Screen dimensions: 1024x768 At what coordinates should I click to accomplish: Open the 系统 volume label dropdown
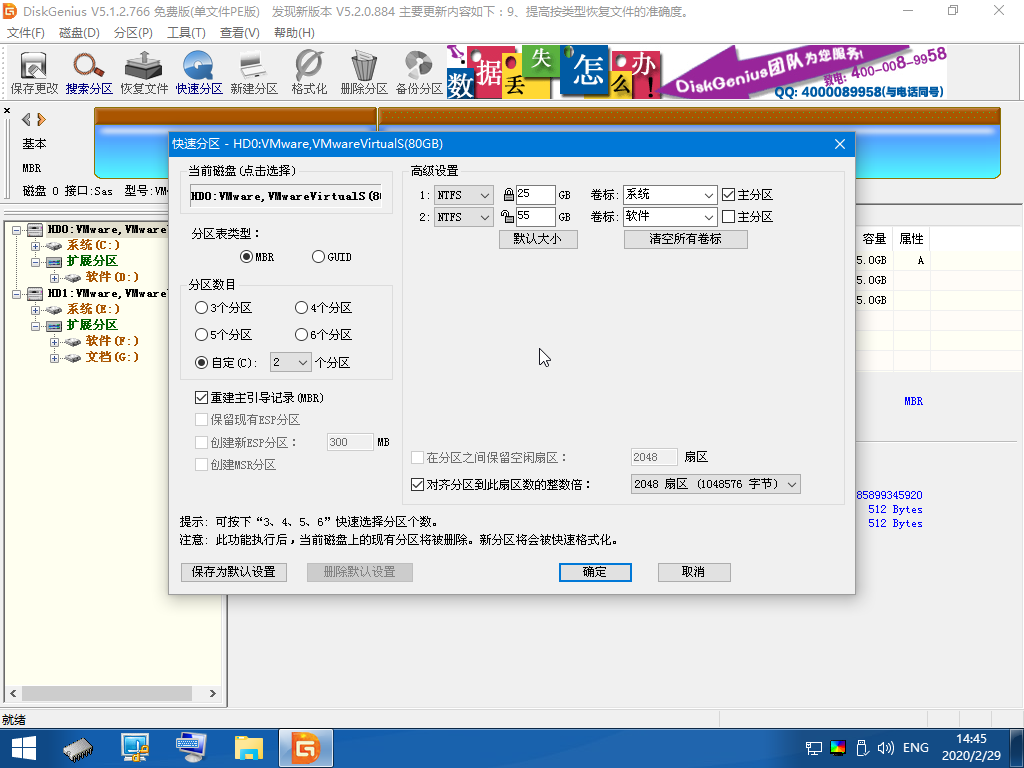click(x=709, y=195)
